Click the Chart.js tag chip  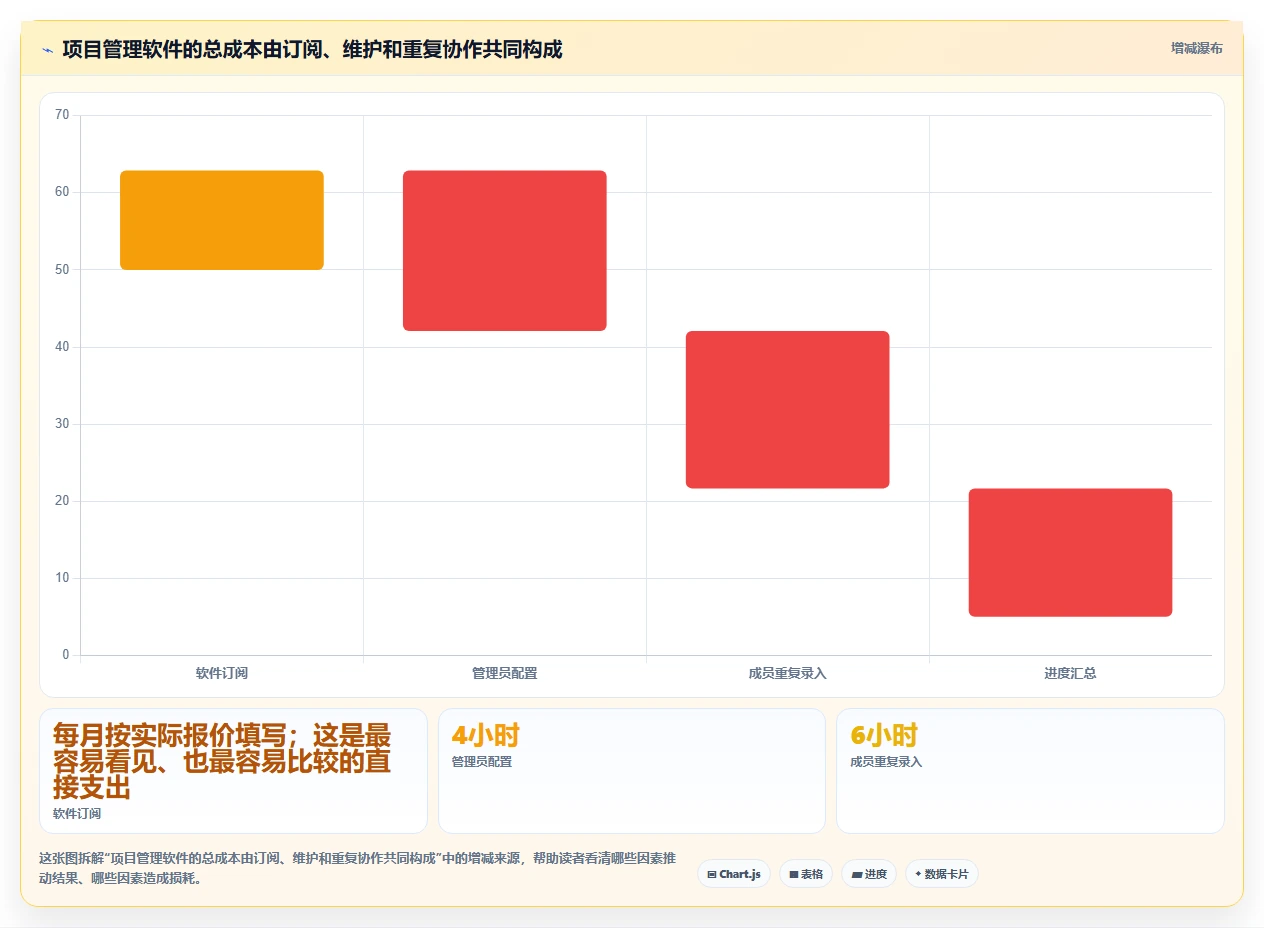click(734, 874)
